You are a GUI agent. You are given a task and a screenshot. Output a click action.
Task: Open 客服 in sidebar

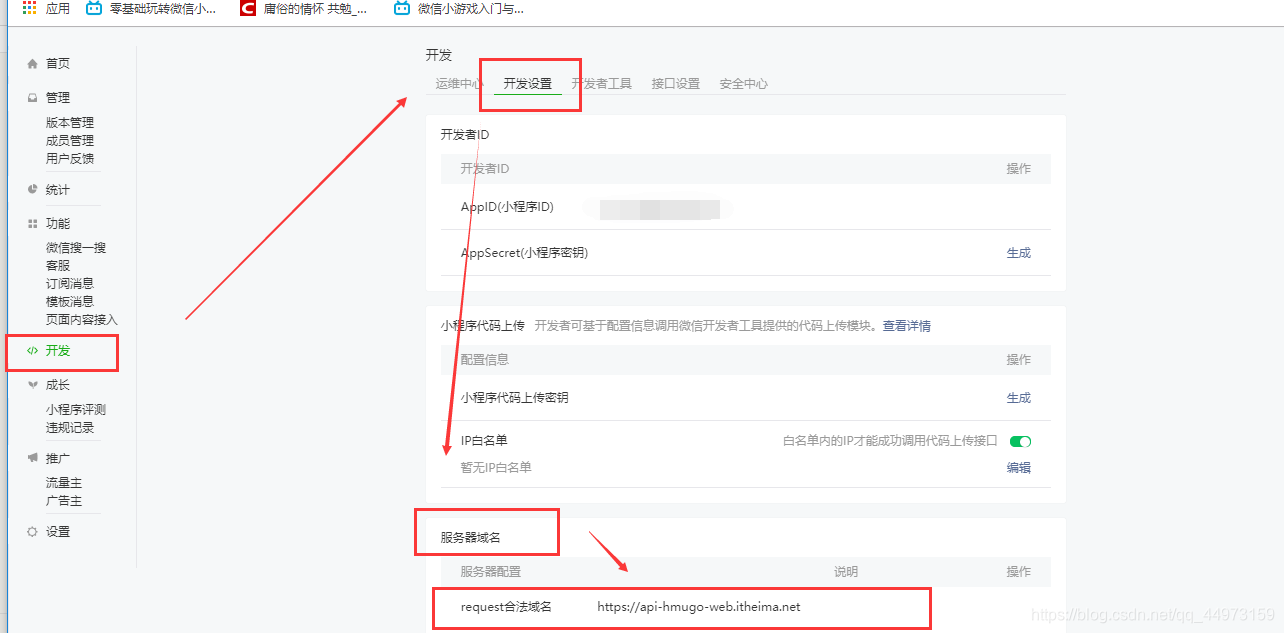pos(58,266)
